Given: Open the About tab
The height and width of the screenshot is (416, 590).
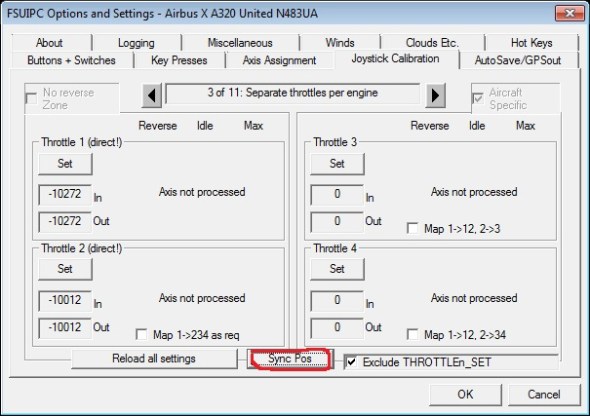Looking at the screenshot, I should [49, 43].
